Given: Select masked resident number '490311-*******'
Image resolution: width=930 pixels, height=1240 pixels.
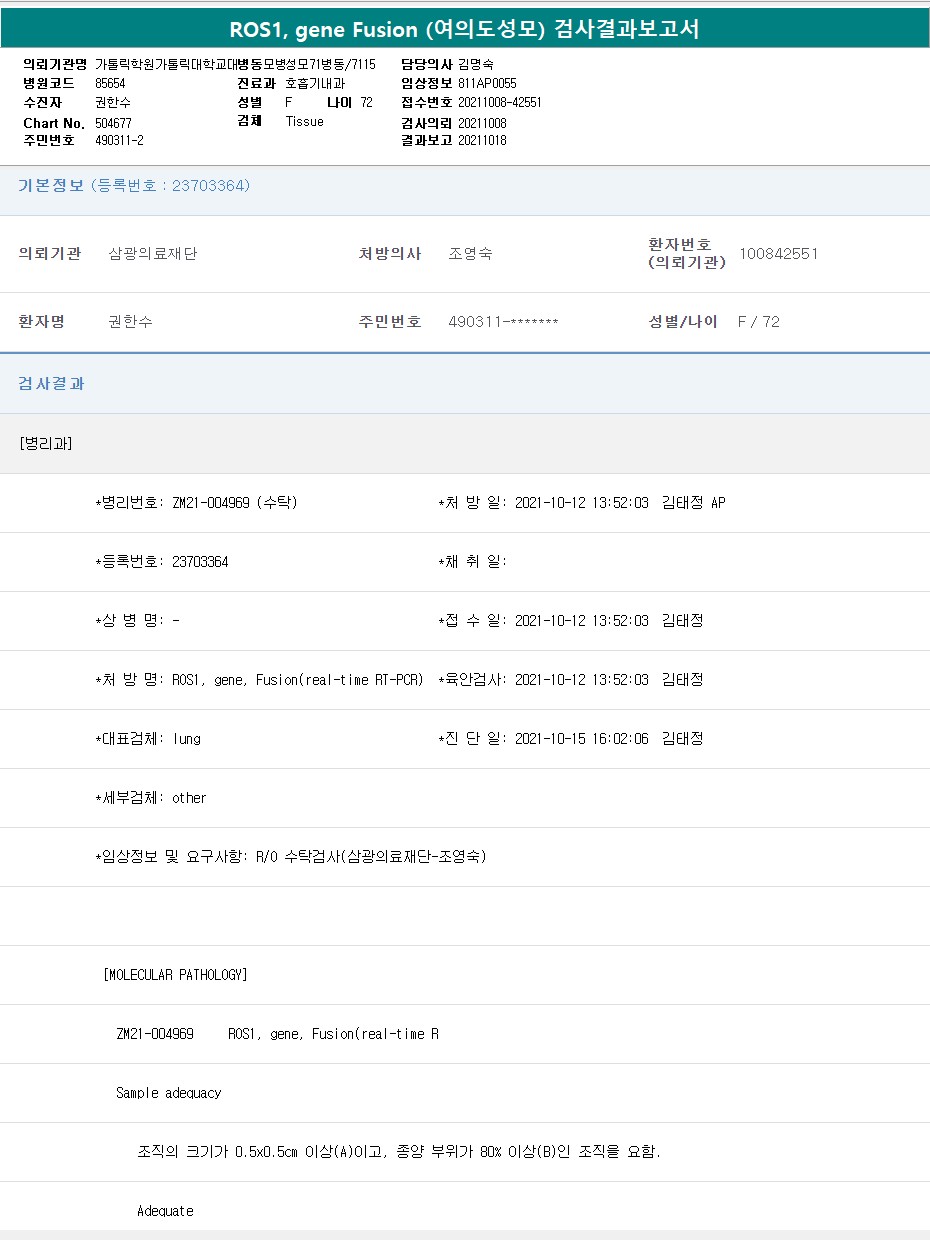Looking at the screenshot, I should (x=503, y=322).
